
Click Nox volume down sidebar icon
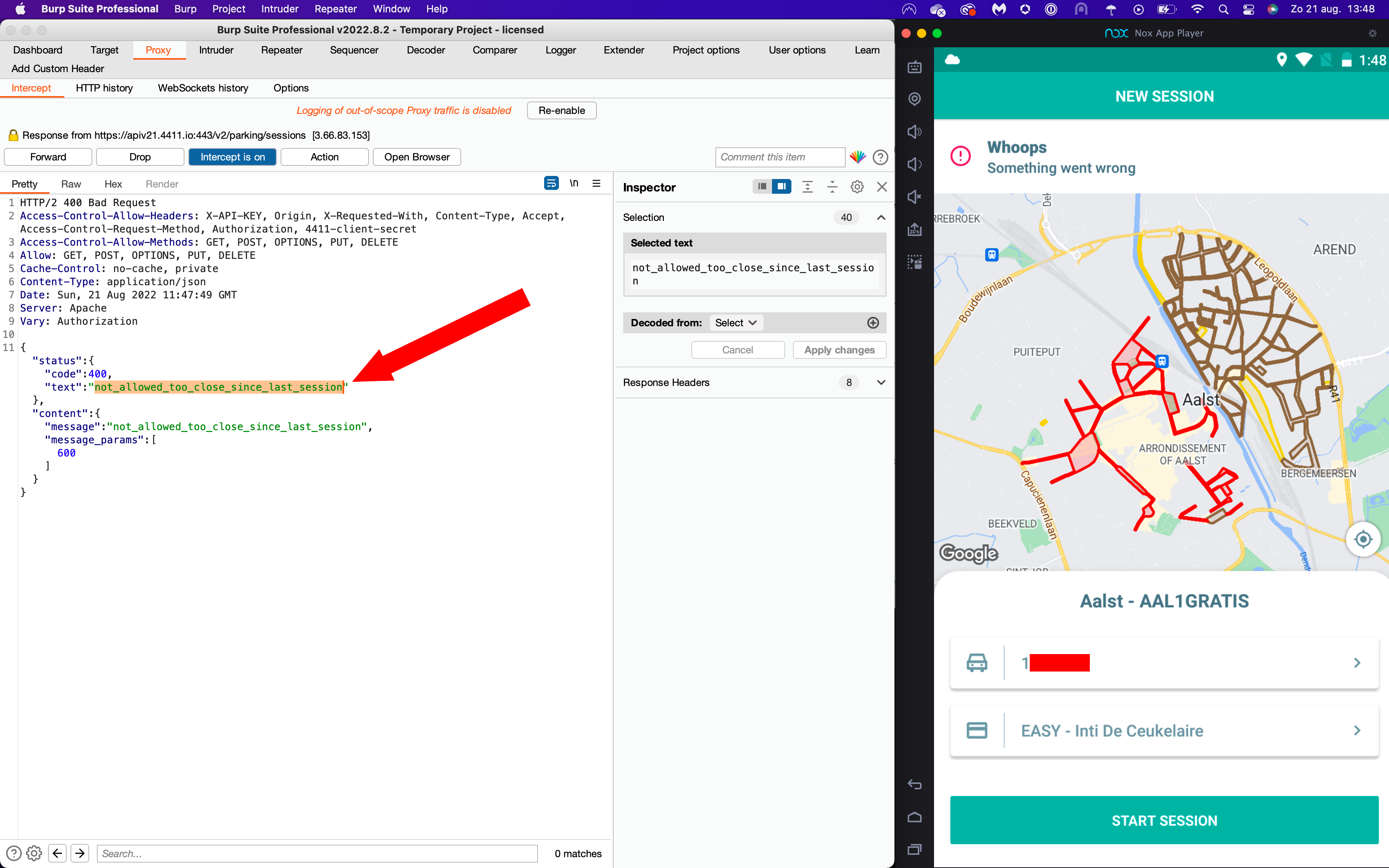[x=914, y=164]
